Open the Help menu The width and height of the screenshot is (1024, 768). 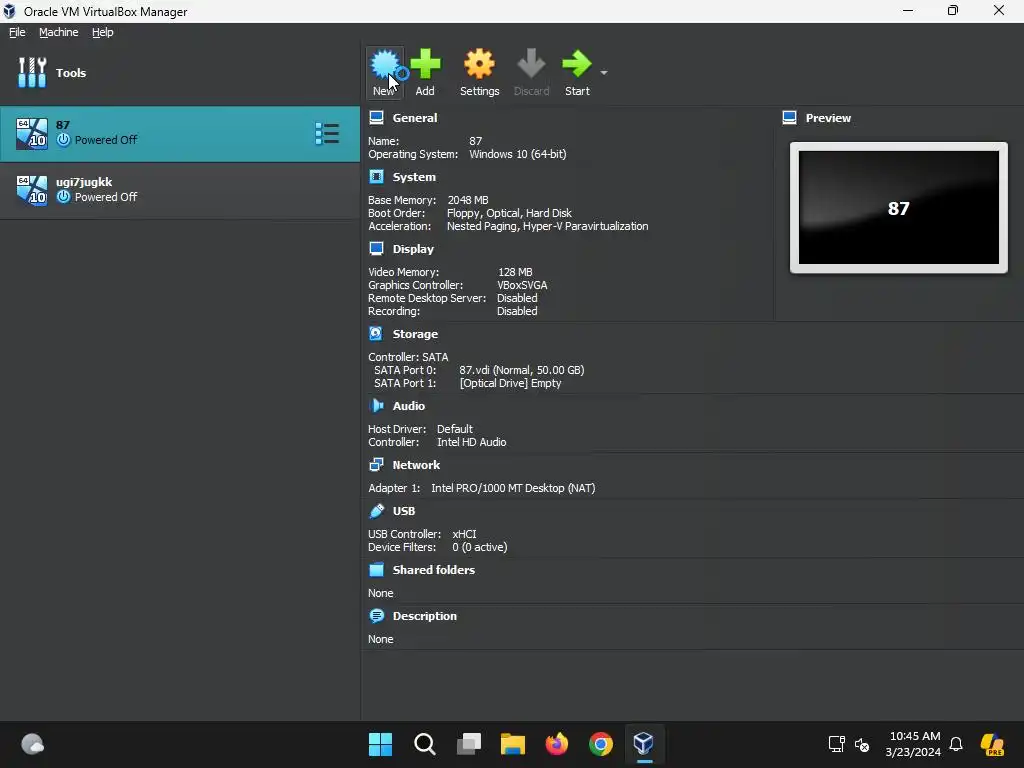[103, 32]
